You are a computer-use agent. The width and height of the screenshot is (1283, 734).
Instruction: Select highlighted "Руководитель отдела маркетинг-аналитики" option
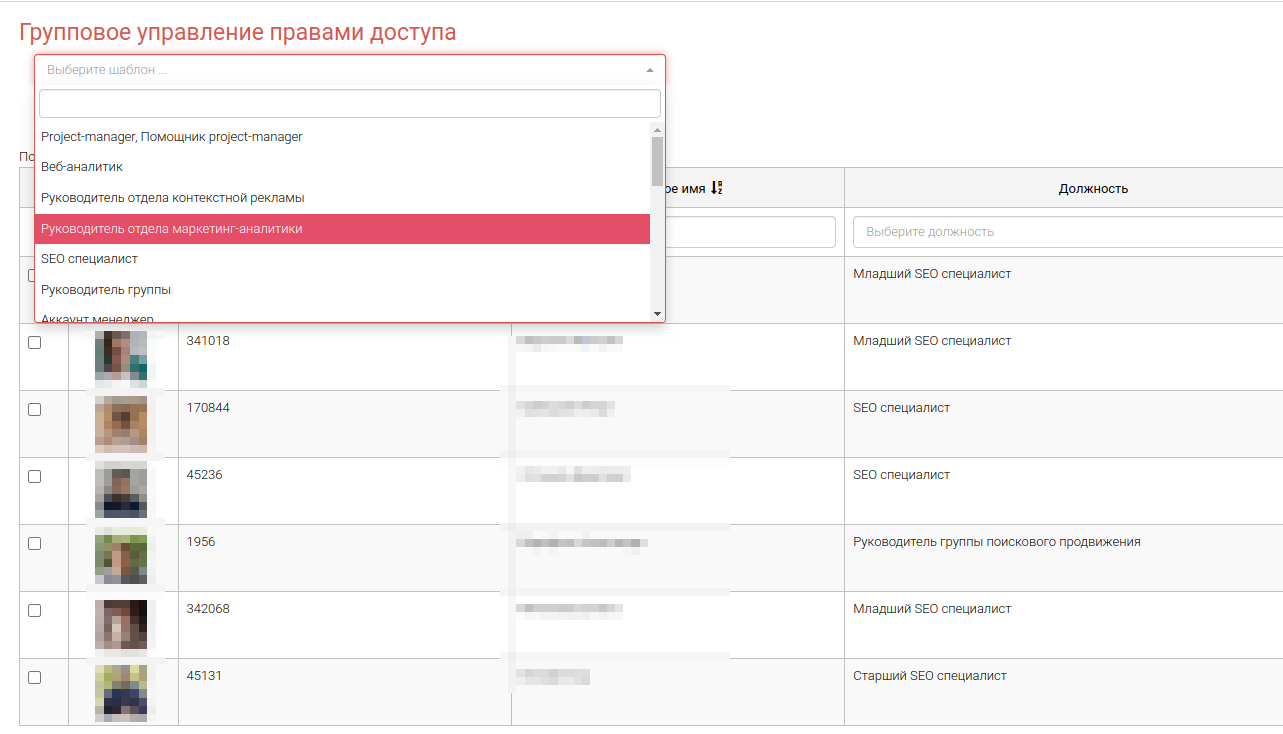[172, 229]
